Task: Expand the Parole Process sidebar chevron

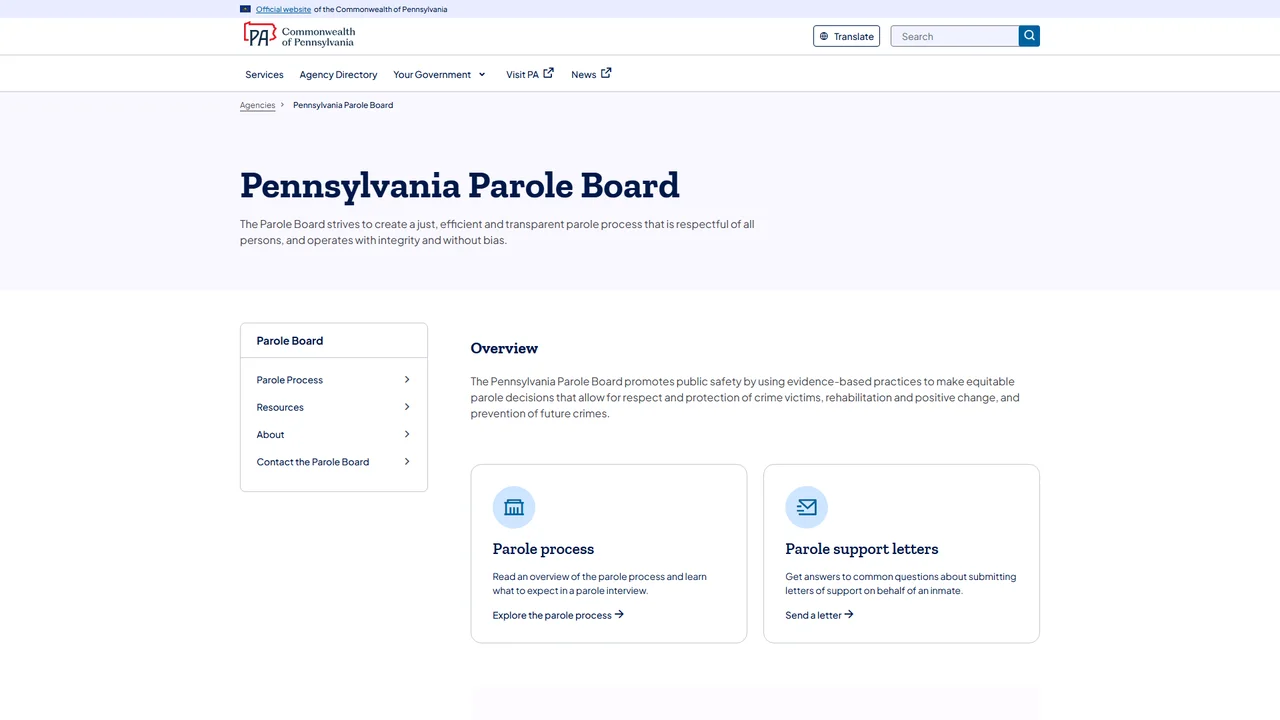Action: pyautogui.click(x=407, y=379)
